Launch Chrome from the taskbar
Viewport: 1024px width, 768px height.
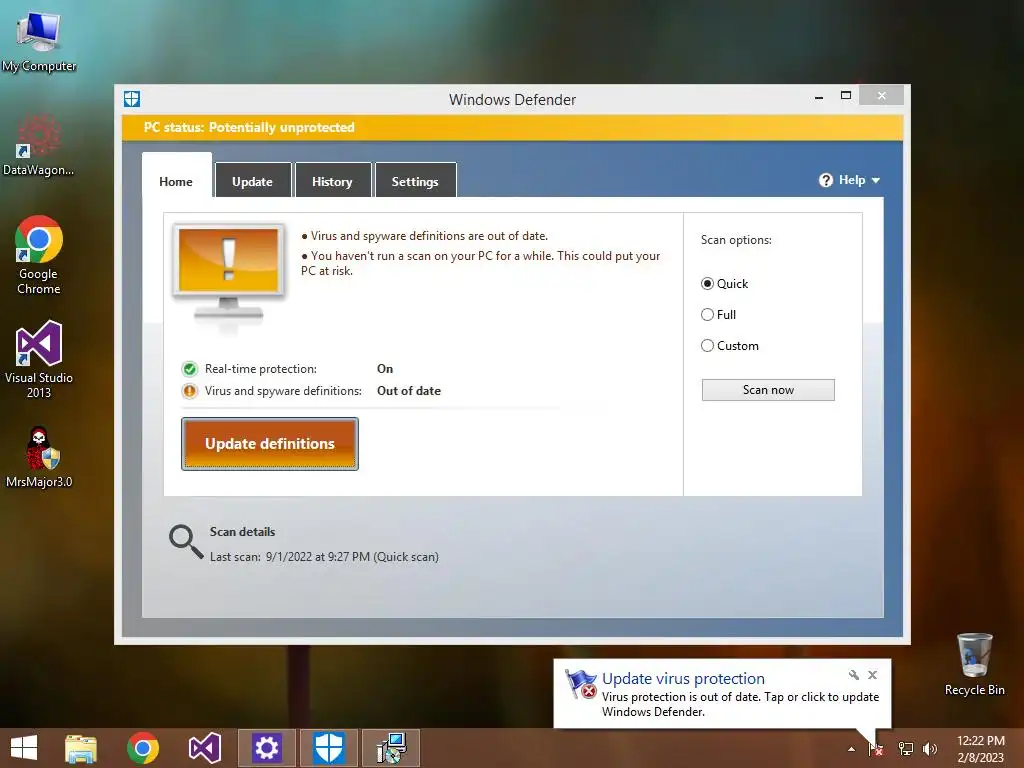(x=143, y=748)
